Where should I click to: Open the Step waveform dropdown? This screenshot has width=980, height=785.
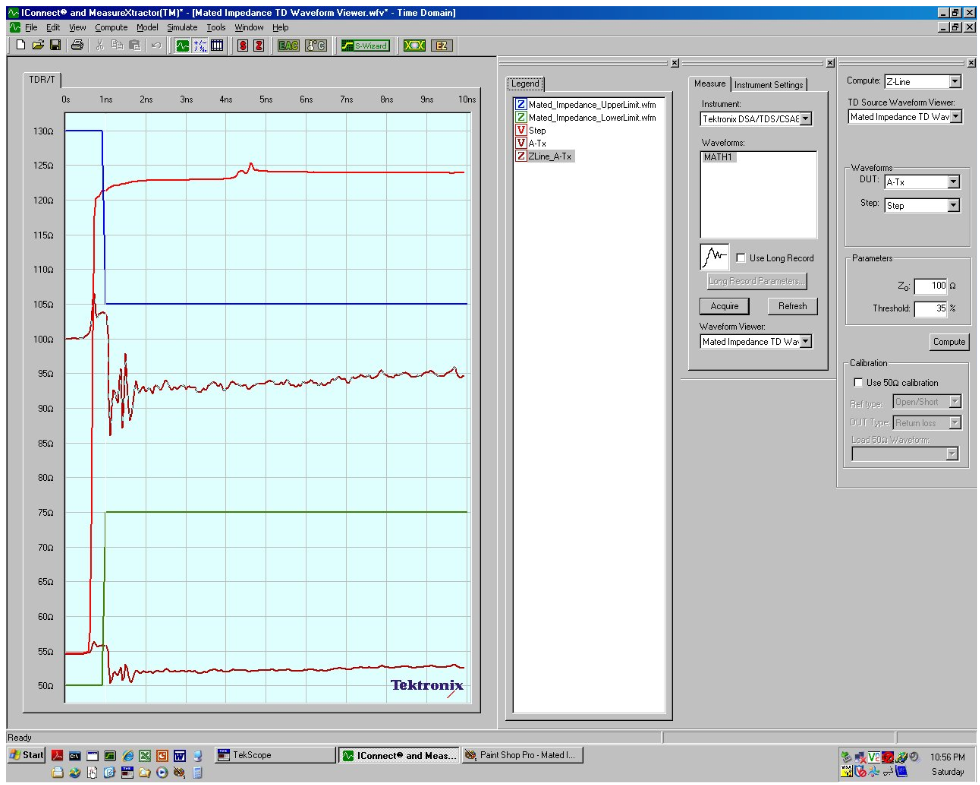click(953, 205)
